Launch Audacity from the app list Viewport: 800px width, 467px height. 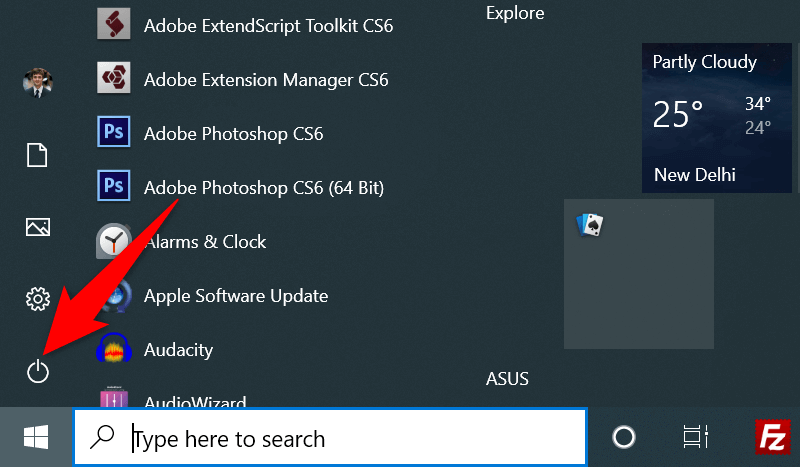point(178,349)
